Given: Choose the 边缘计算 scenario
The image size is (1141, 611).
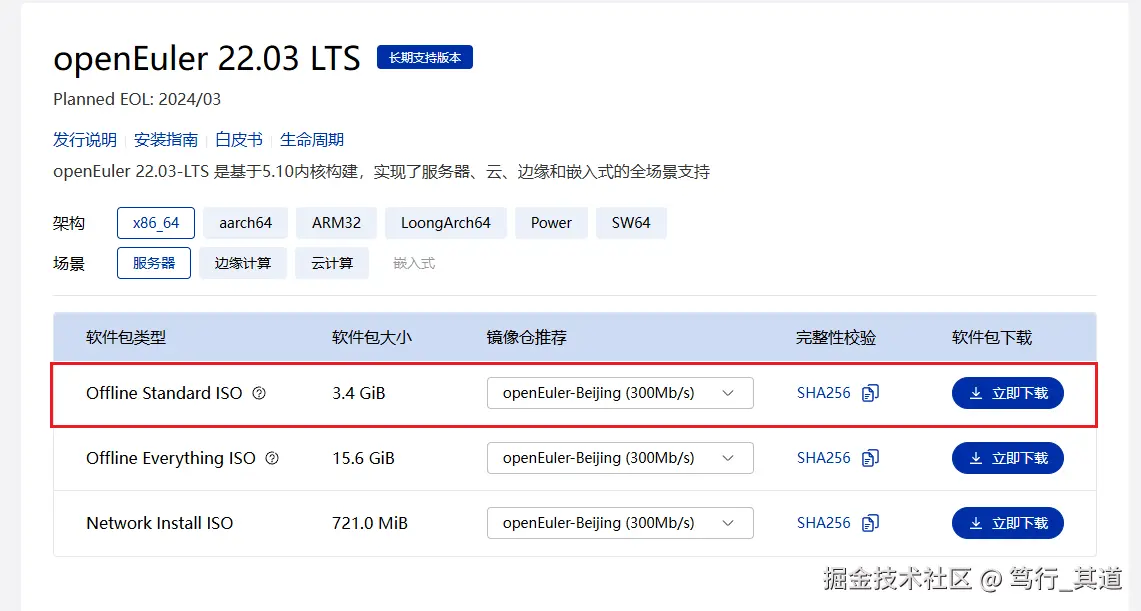Looking at the screenshot, I should click(x=242, y=263).
